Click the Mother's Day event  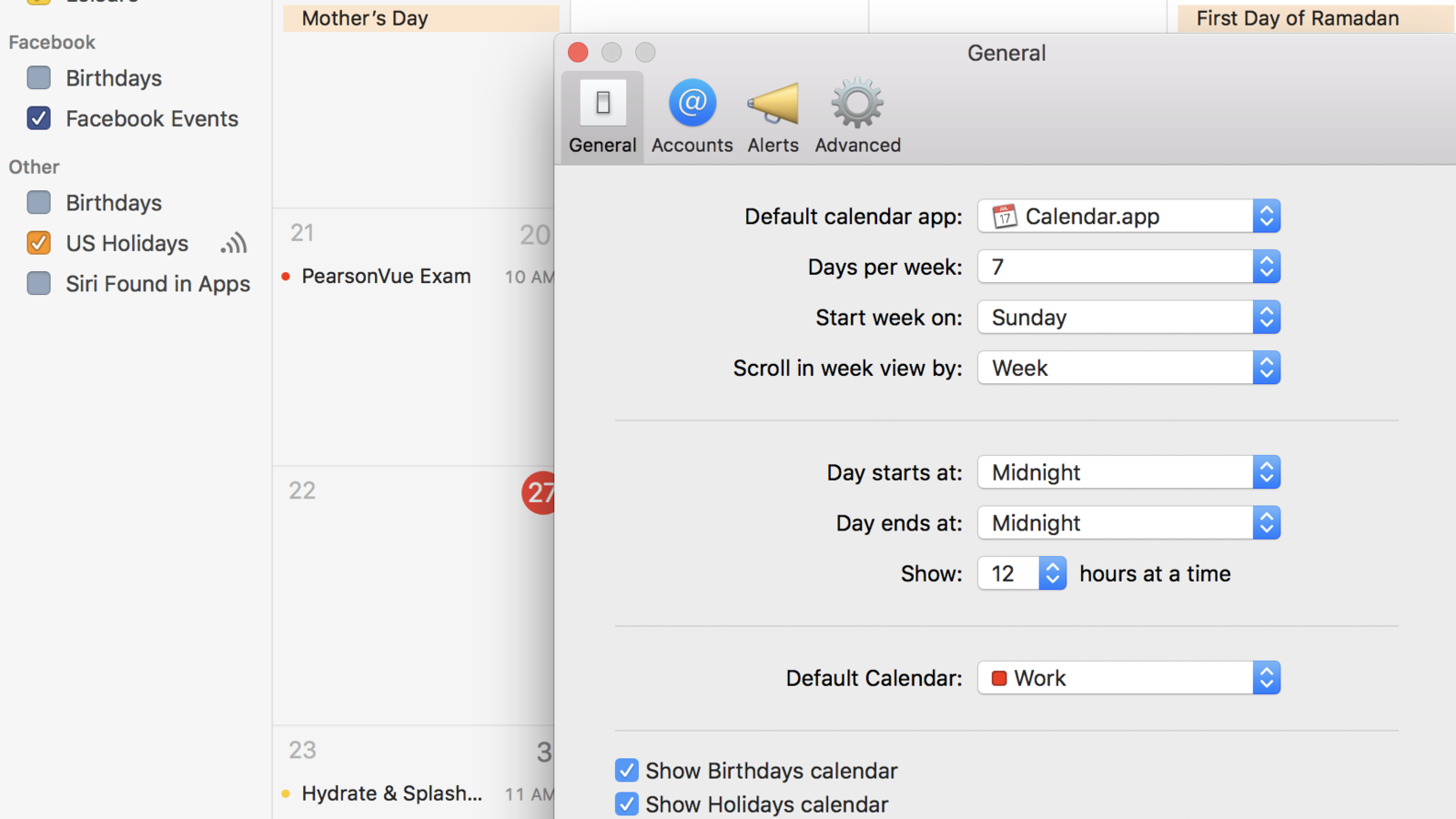click(363, 17)
